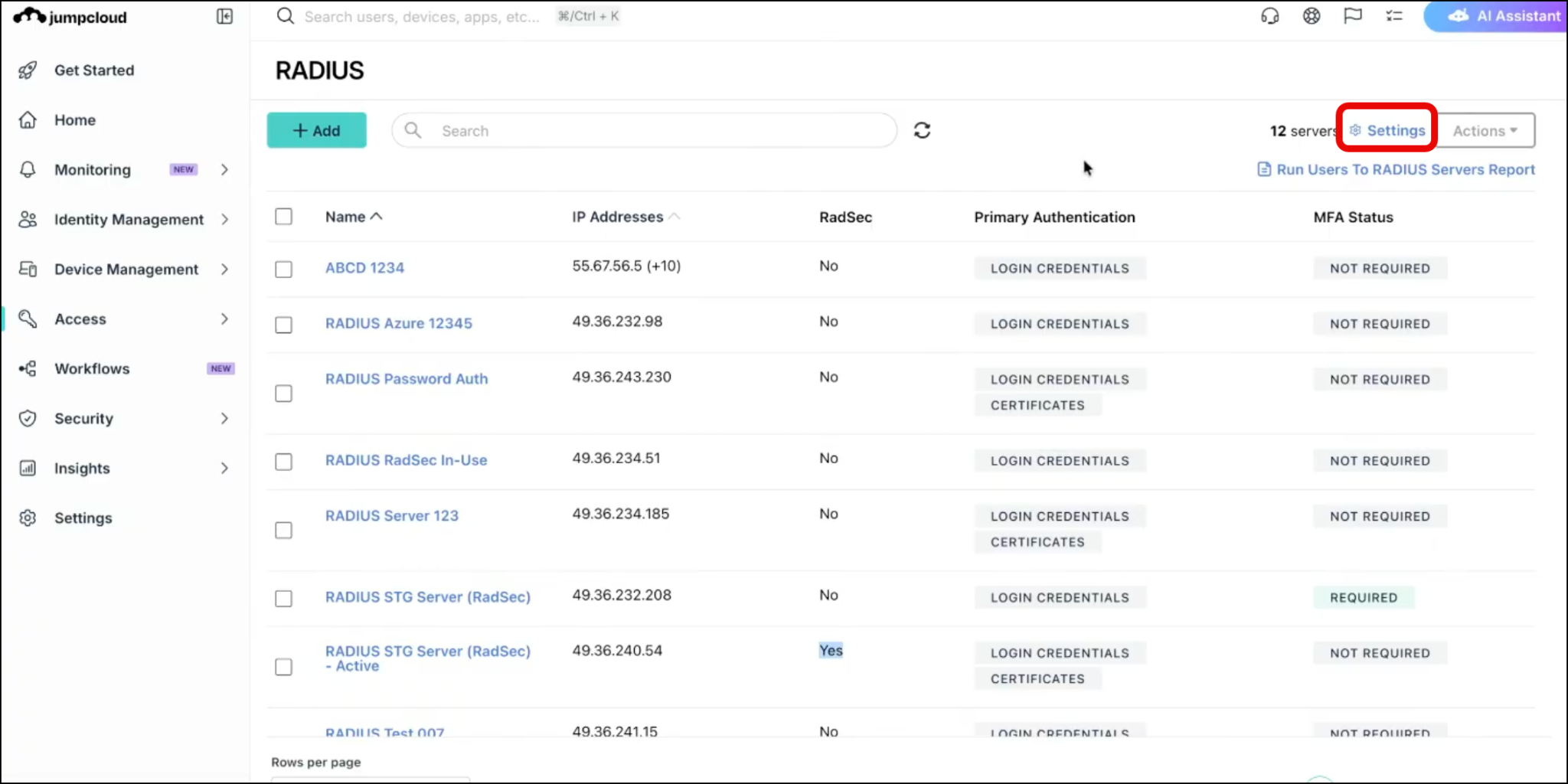Expand the Security section chevron
The width and height of the screenshot is (1568, 784).
pyautogui.click(x=224, y=419)
